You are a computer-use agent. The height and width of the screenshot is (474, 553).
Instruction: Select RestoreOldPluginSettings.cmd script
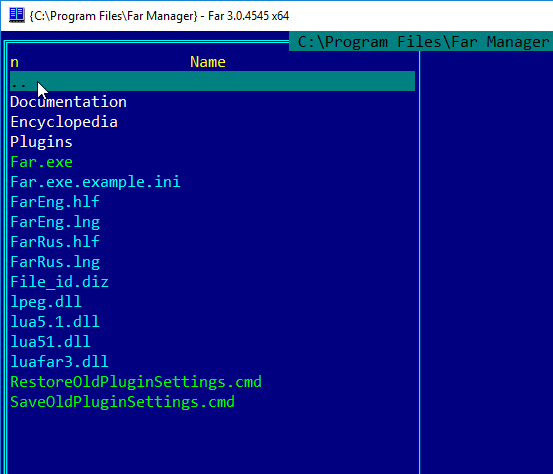136,382
